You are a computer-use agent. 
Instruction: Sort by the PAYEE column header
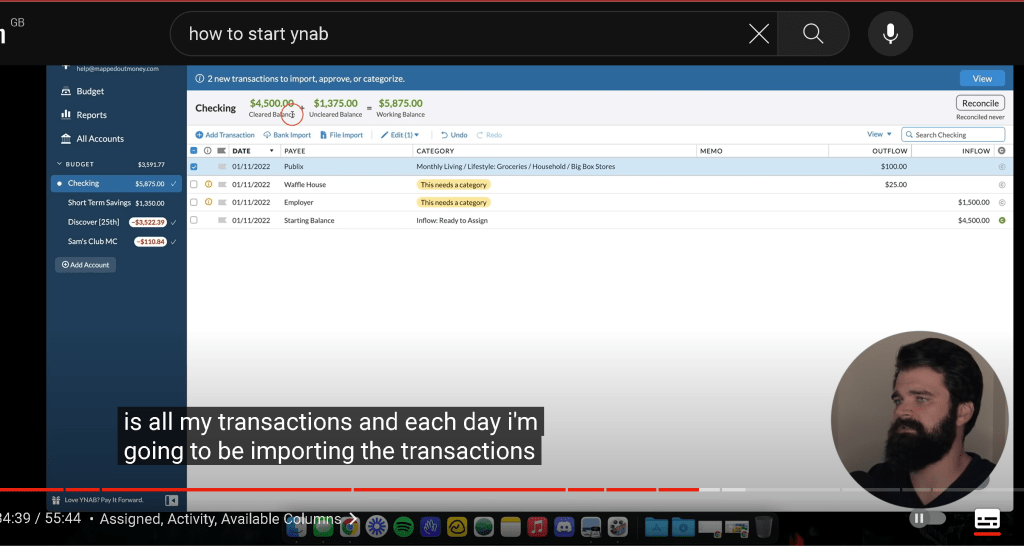[295, 151]
